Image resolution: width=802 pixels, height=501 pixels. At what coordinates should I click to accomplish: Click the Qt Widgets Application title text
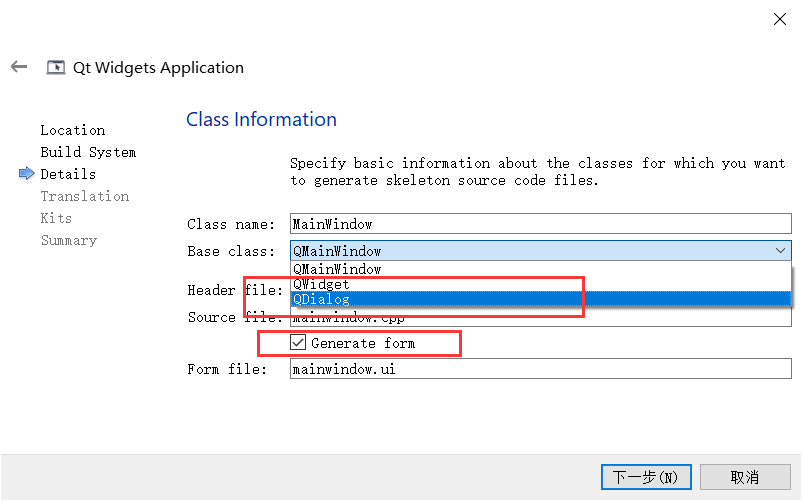click(x=158, y=67)
